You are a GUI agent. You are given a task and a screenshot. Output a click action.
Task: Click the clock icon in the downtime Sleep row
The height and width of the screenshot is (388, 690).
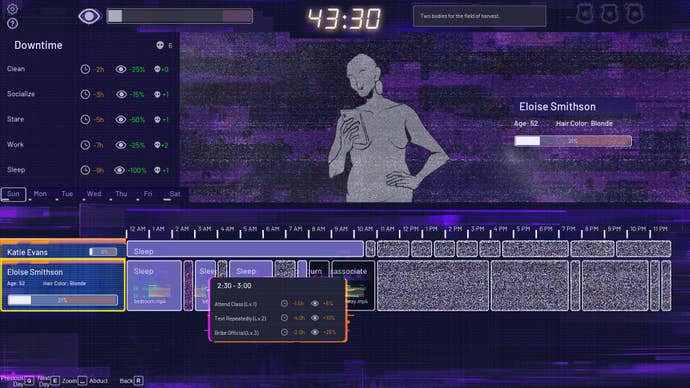coord(85,170)
